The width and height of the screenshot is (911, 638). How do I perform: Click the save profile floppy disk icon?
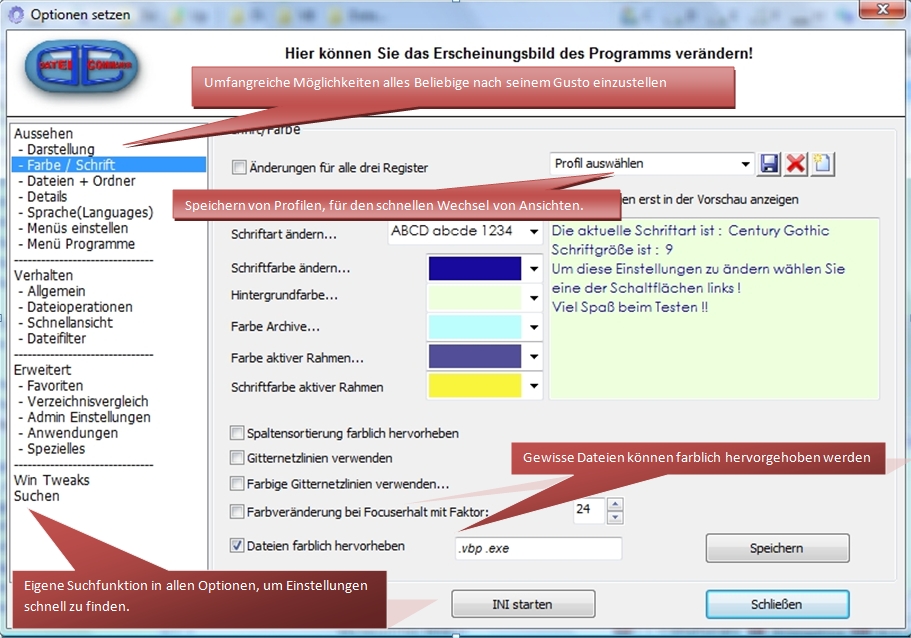tap(771, 164)
